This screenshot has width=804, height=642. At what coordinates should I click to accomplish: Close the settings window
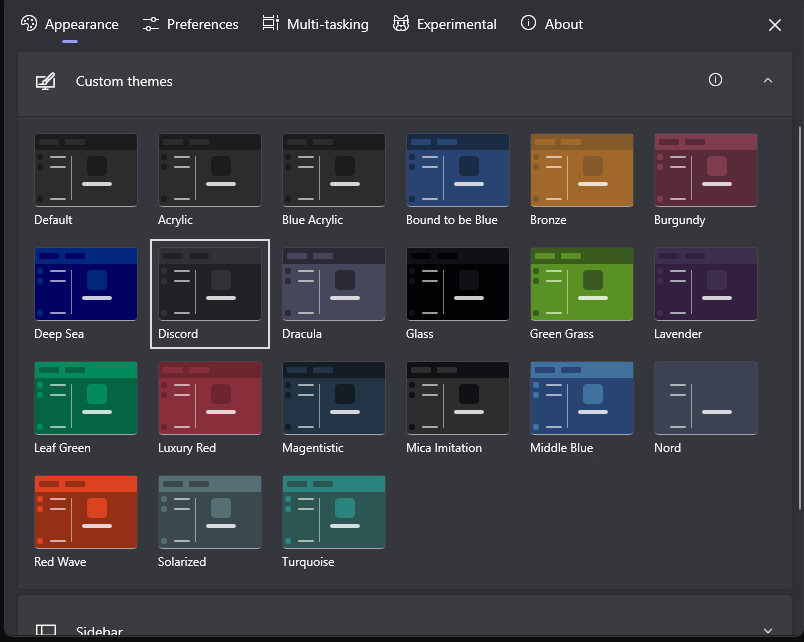click(x=775, y=25)
